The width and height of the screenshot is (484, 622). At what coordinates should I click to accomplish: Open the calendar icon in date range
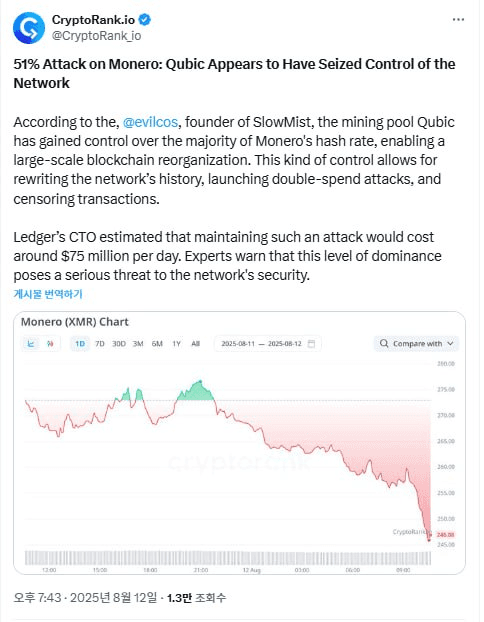pyautogui.click(x=311, y=344)
